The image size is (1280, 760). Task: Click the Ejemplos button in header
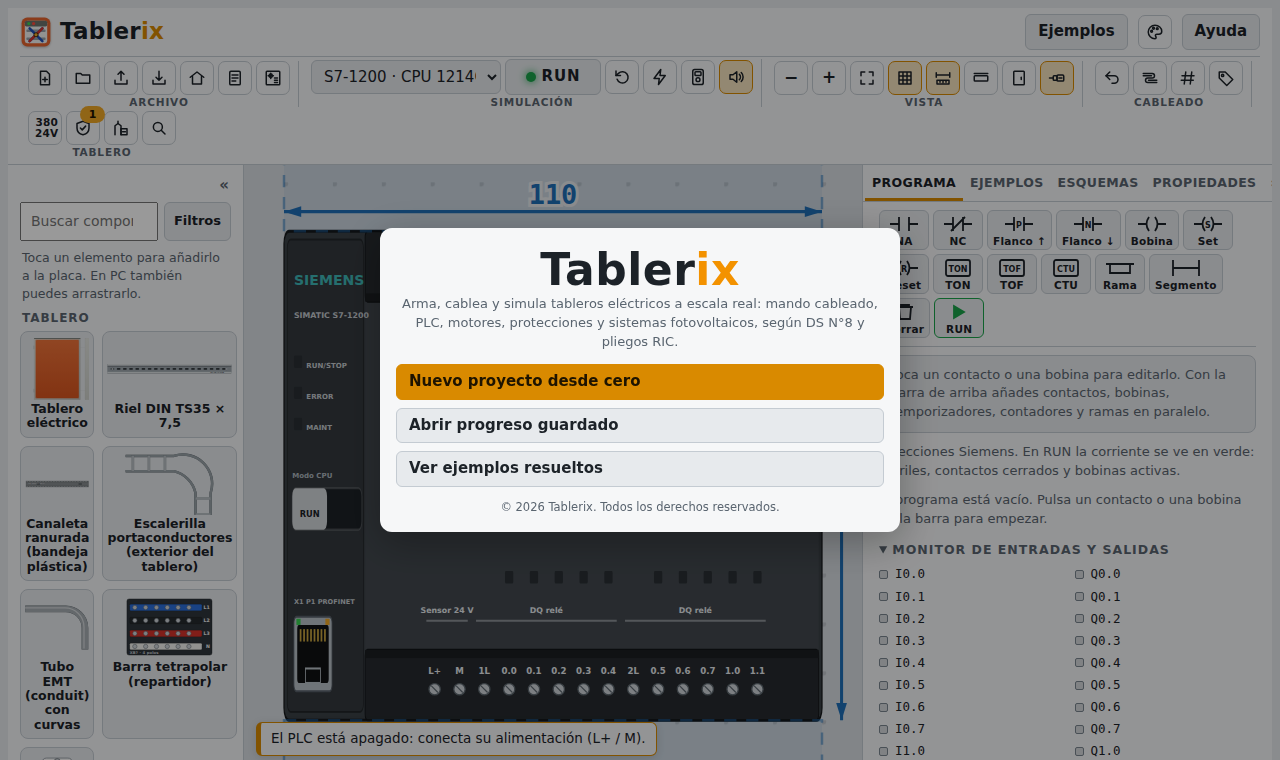coord(1076,32)
